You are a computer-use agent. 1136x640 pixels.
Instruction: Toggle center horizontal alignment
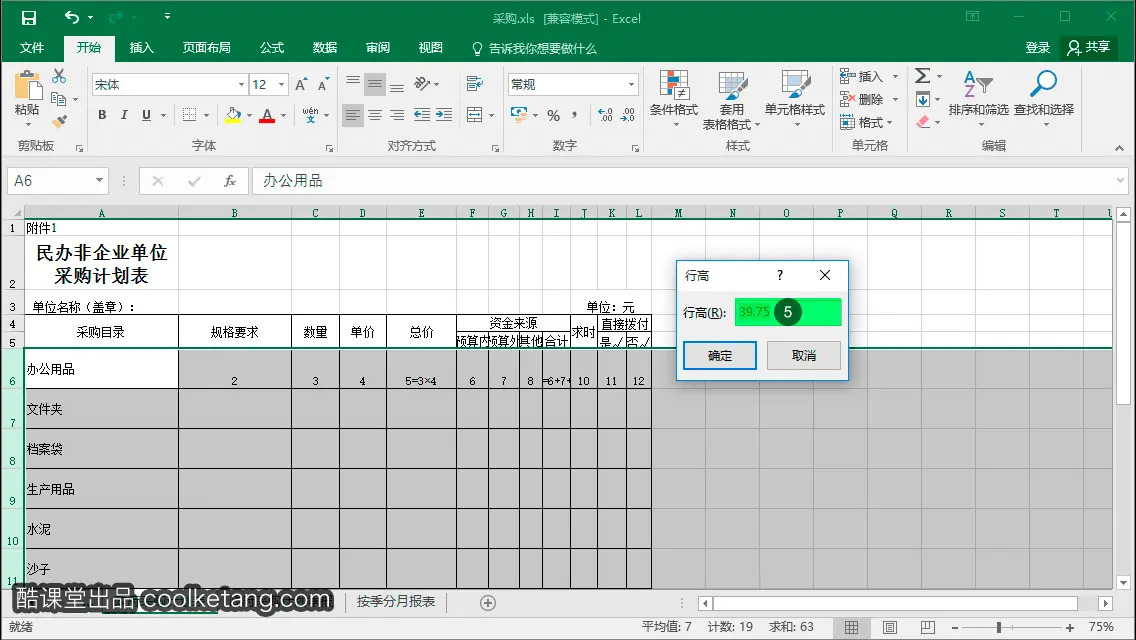tap(375, 115)
